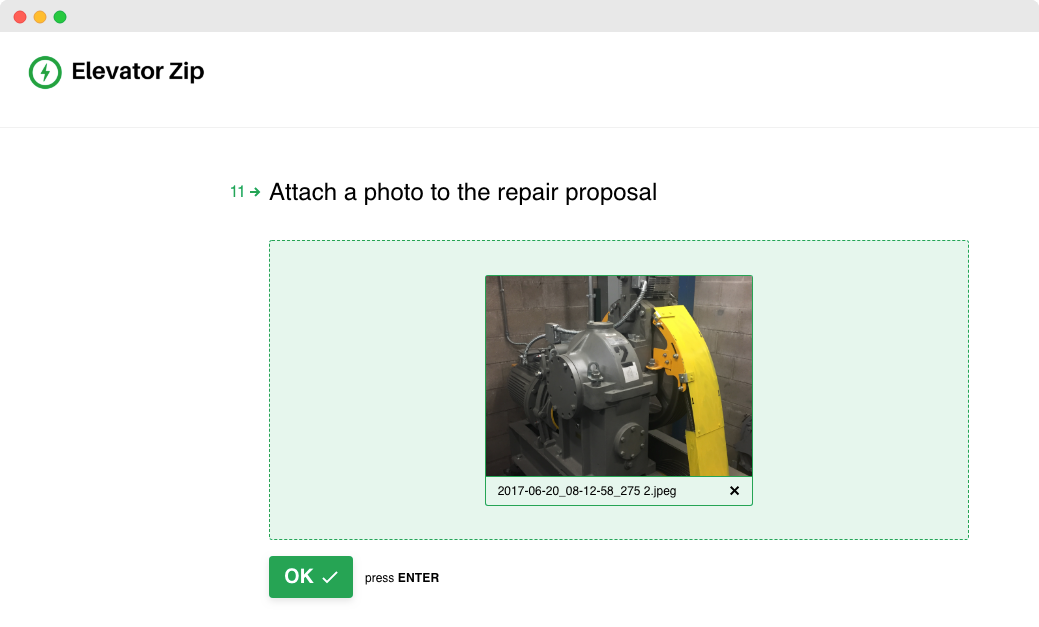This screenshot has width=1039, height=627.
Task: Close the window with the red button
Action: coord(20,17)
